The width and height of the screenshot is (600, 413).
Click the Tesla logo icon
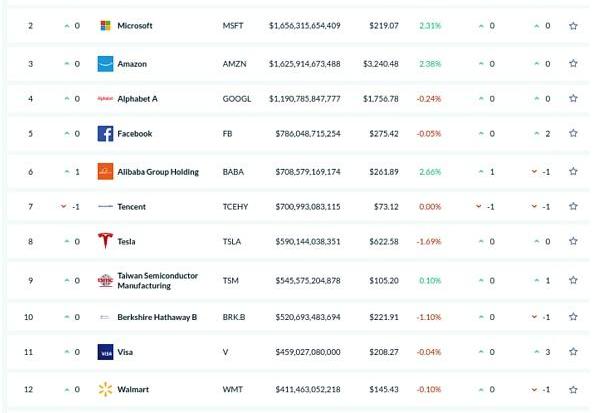click(x=105, y=241)
